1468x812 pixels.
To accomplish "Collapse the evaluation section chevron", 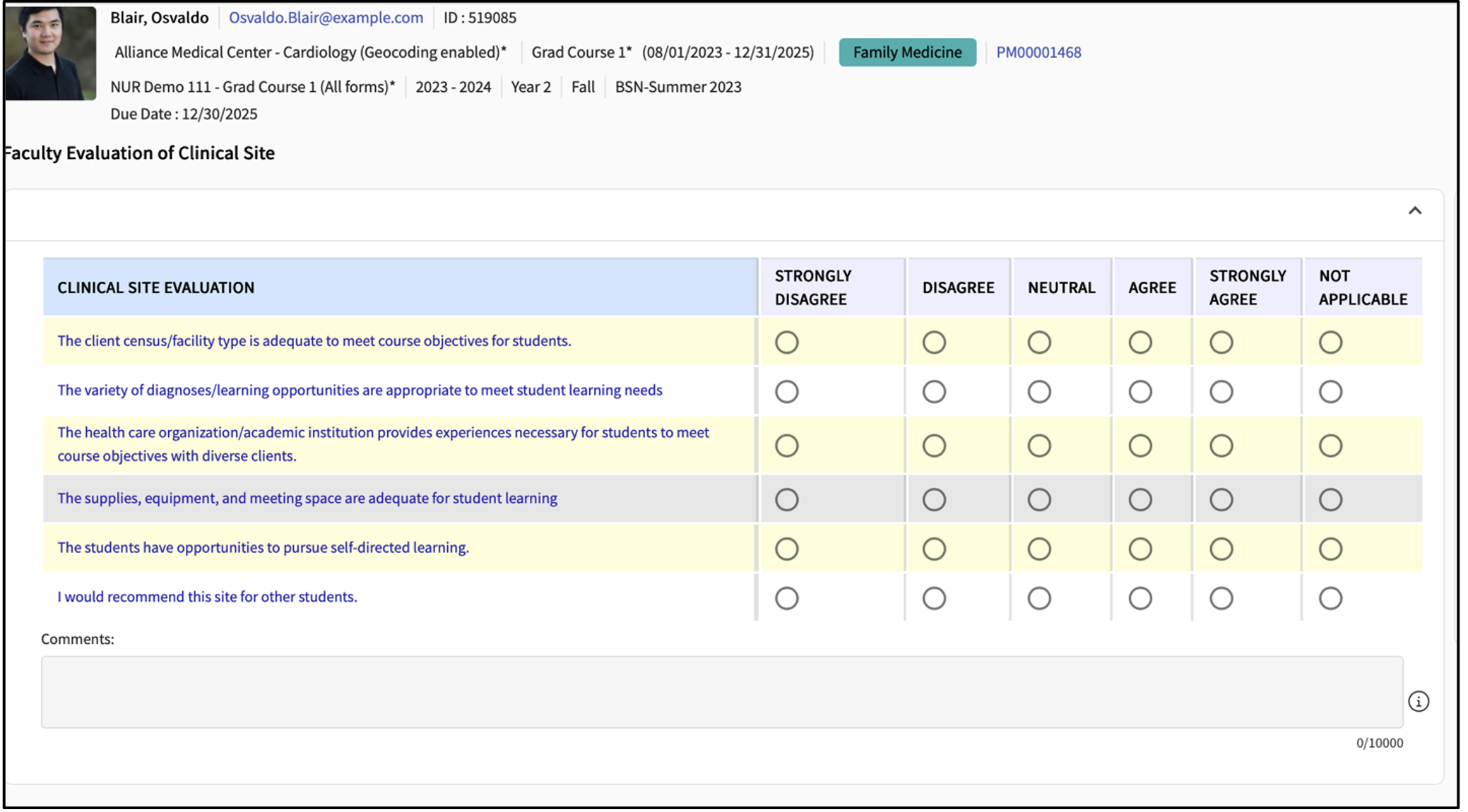I will coord(1414,210).
